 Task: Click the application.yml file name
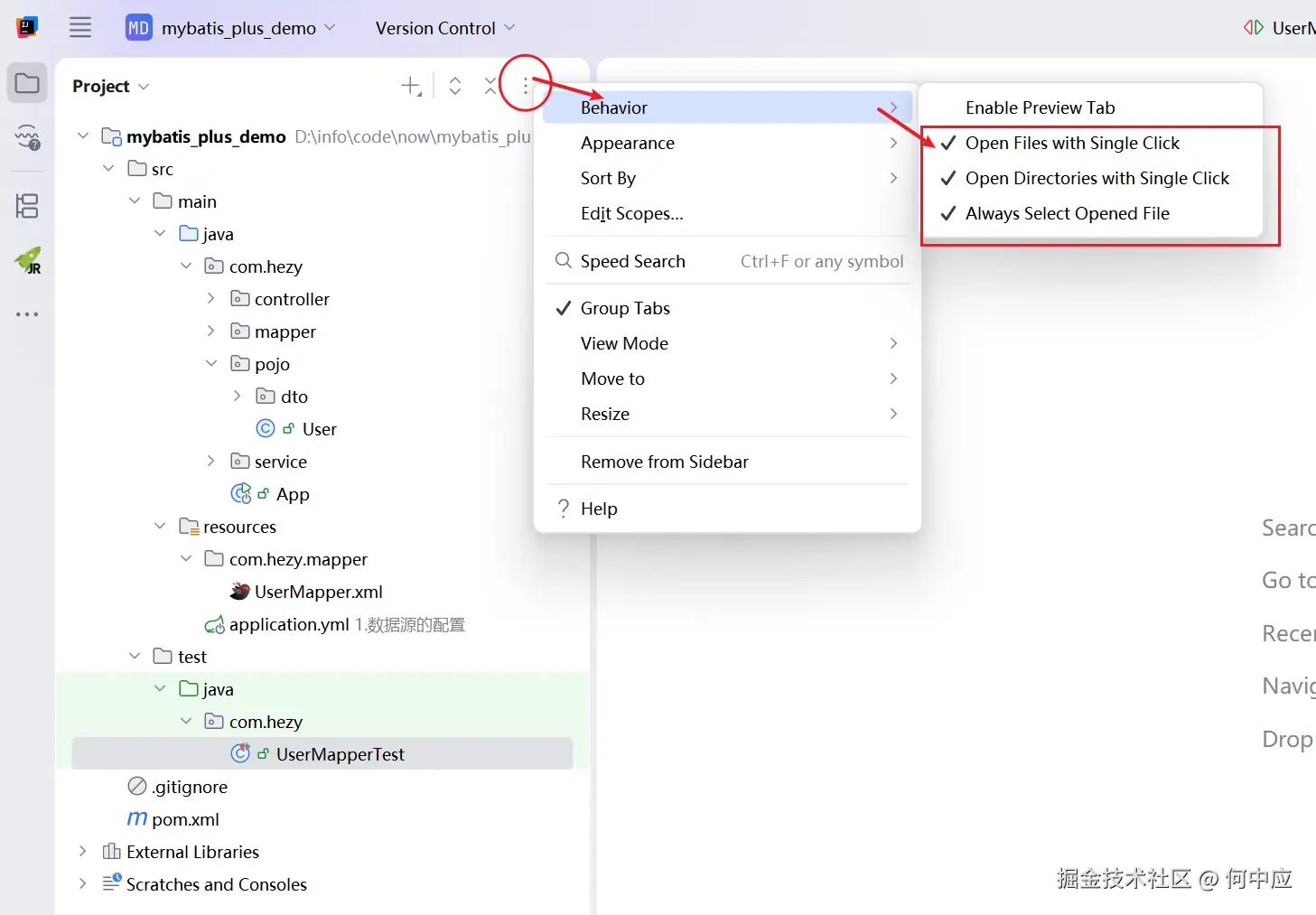click(289, 624)
